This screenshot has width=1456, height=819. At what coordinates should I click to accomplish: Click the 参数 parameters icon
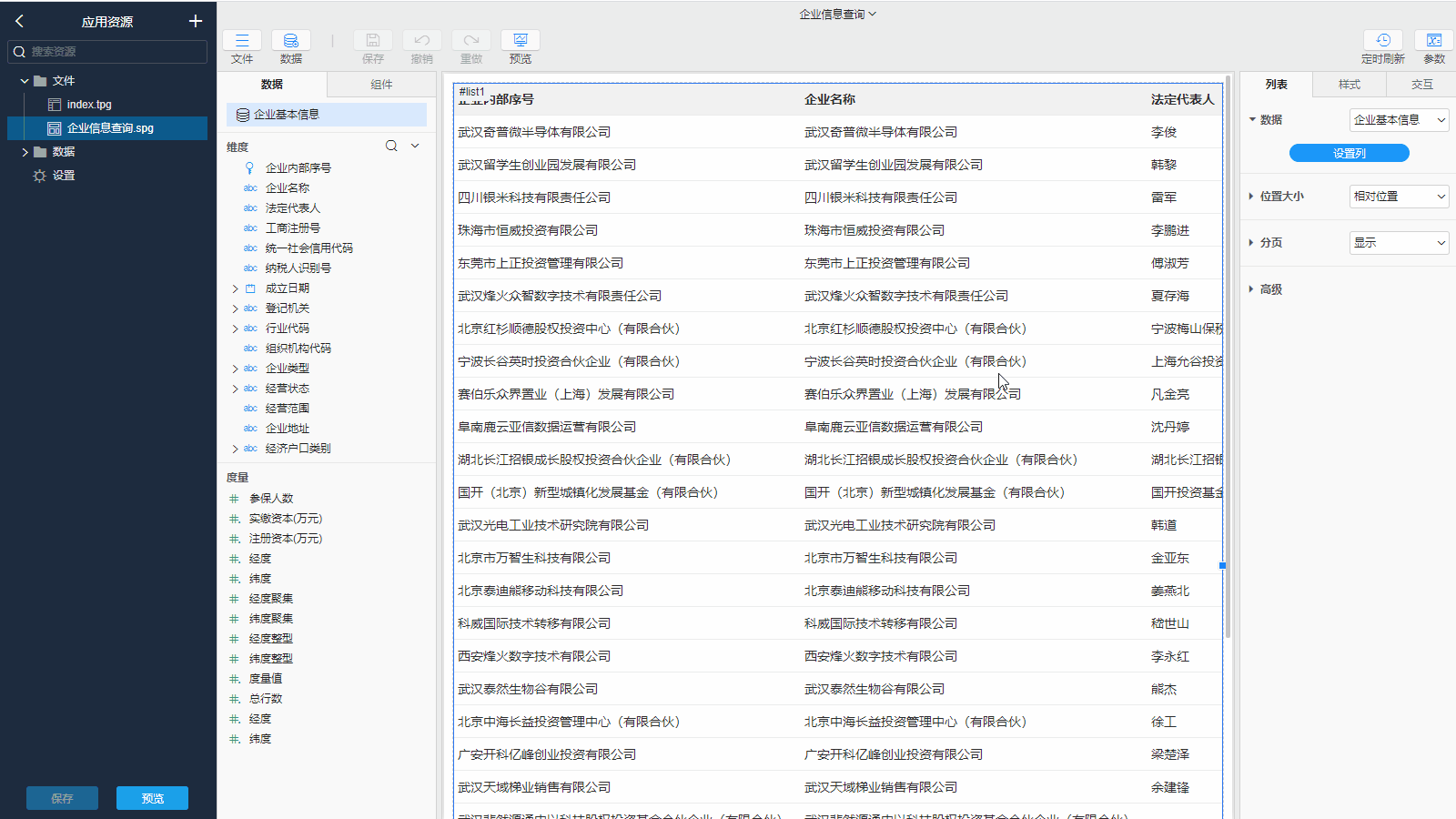pos(1434,41)
